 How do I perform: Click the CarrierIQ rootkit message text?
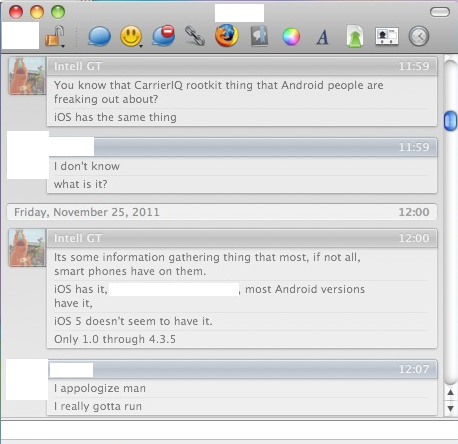pos(219,92)
